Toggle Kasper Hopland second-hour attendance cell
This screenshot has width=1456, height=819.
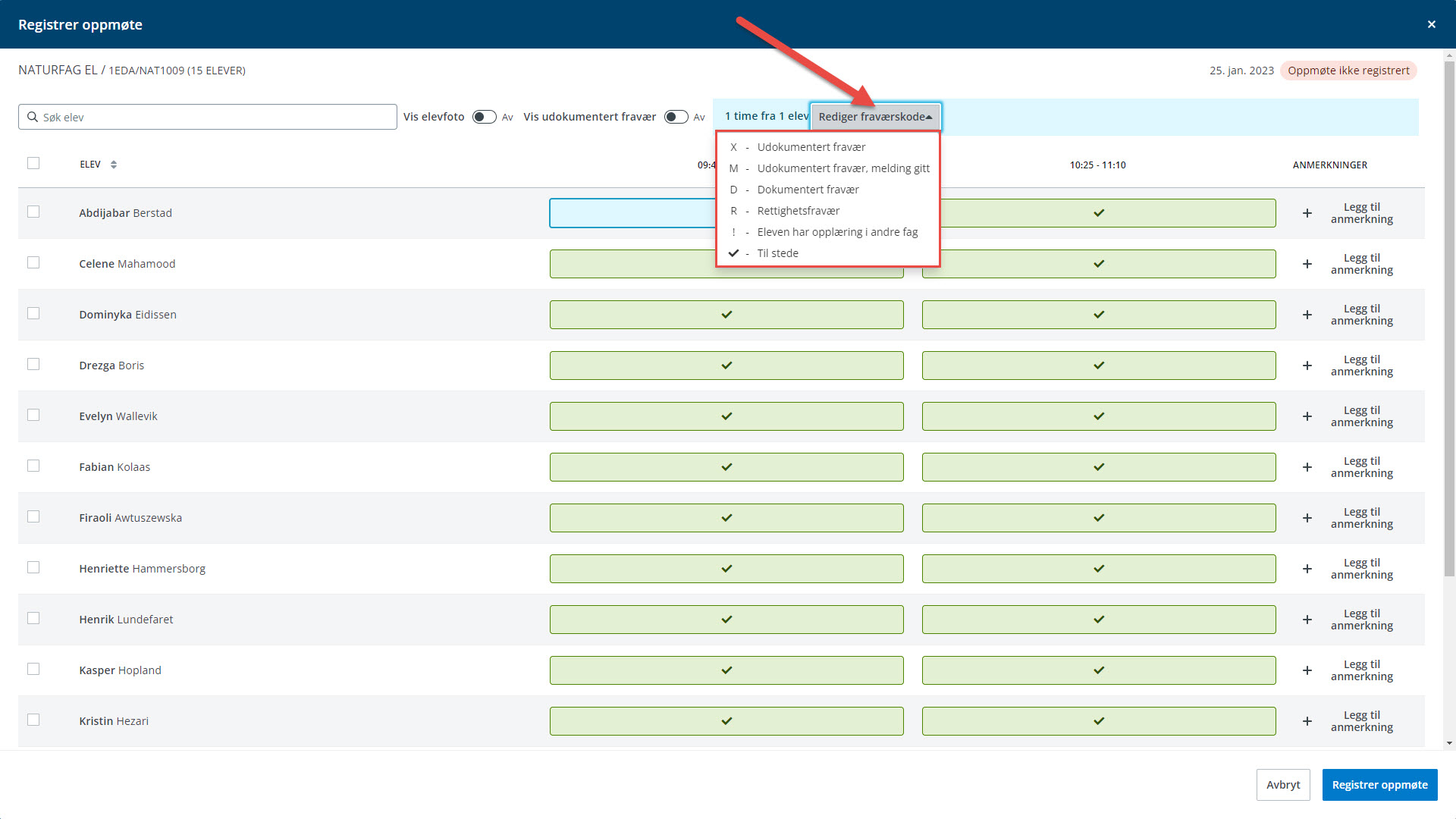(1099, 670)
